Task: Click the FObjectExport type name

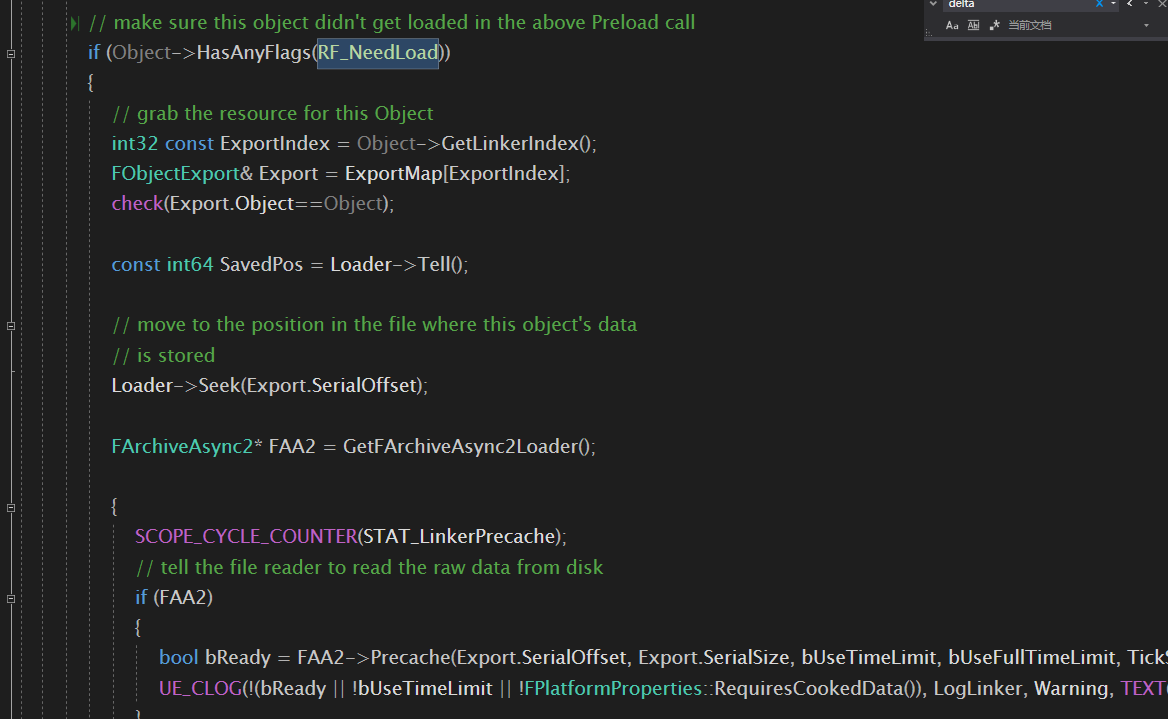Action: 175,174
